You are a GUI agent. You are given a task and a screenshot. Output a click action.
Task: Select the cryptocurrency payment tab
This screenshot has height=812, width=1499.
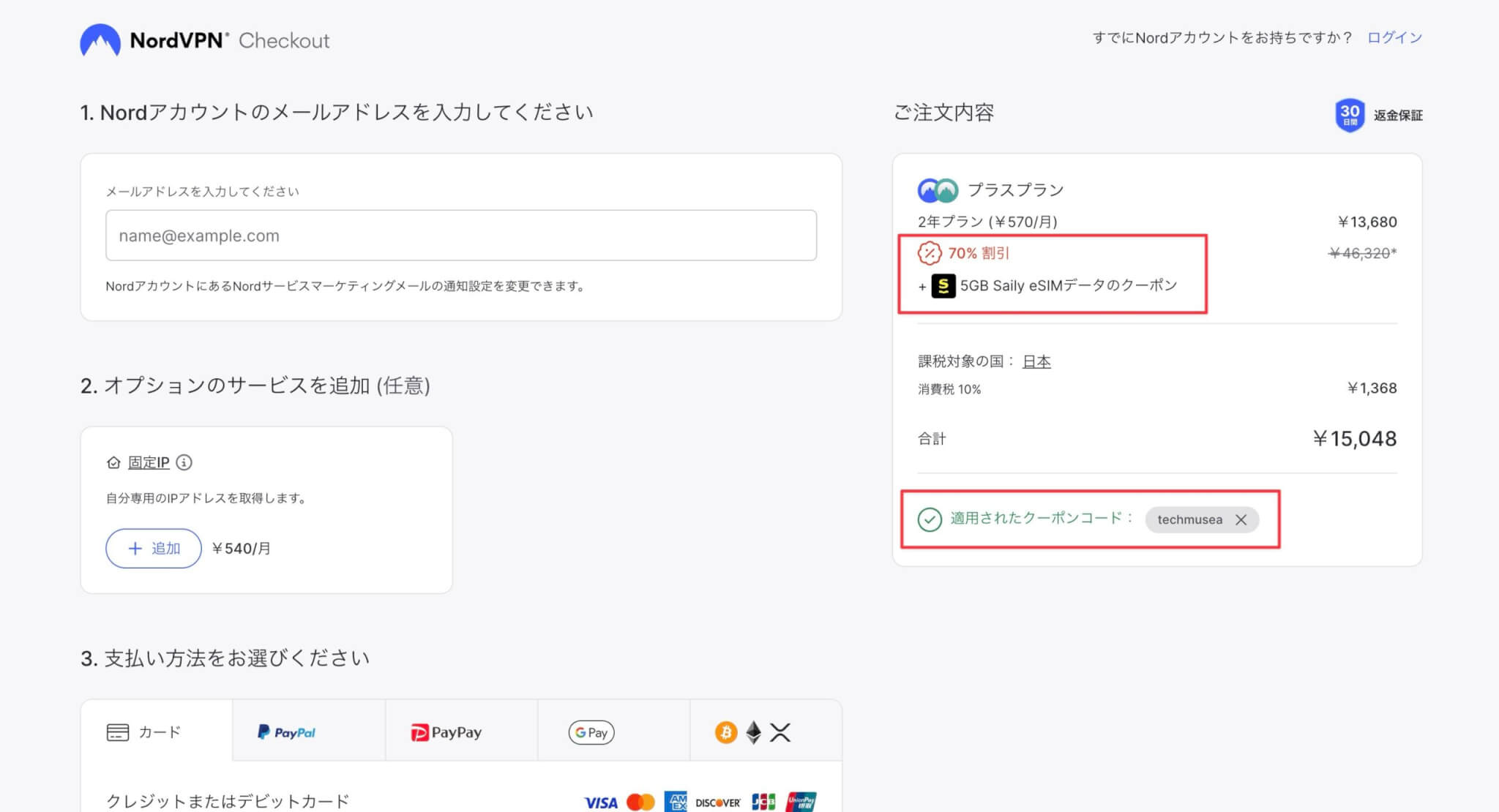[x=766, y=732]
